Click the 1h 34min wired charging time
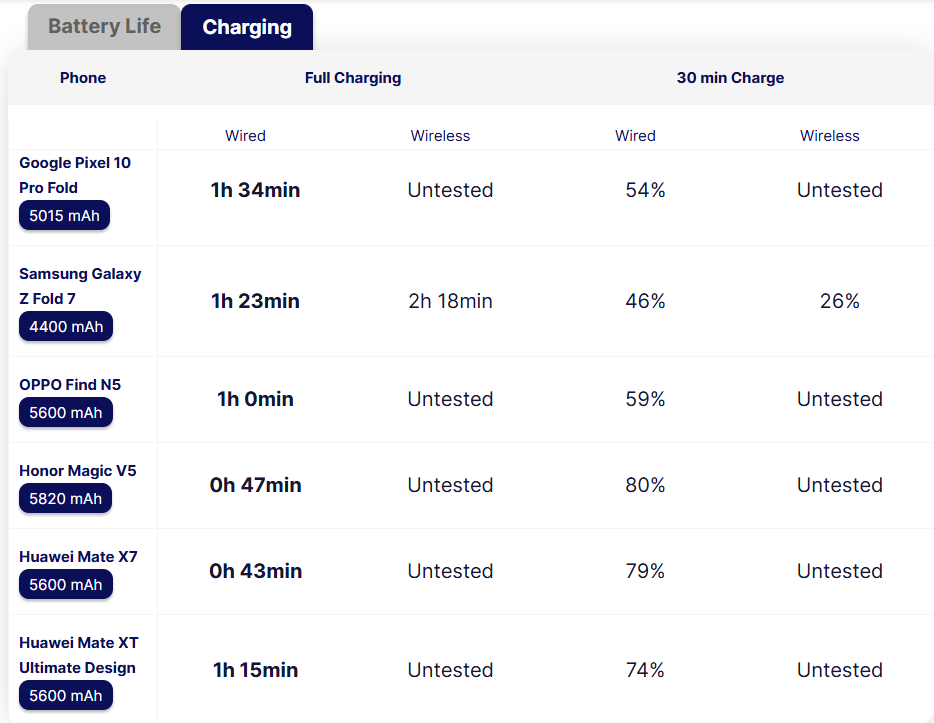The height and width of the screenshot is (723, 934). 255,190
